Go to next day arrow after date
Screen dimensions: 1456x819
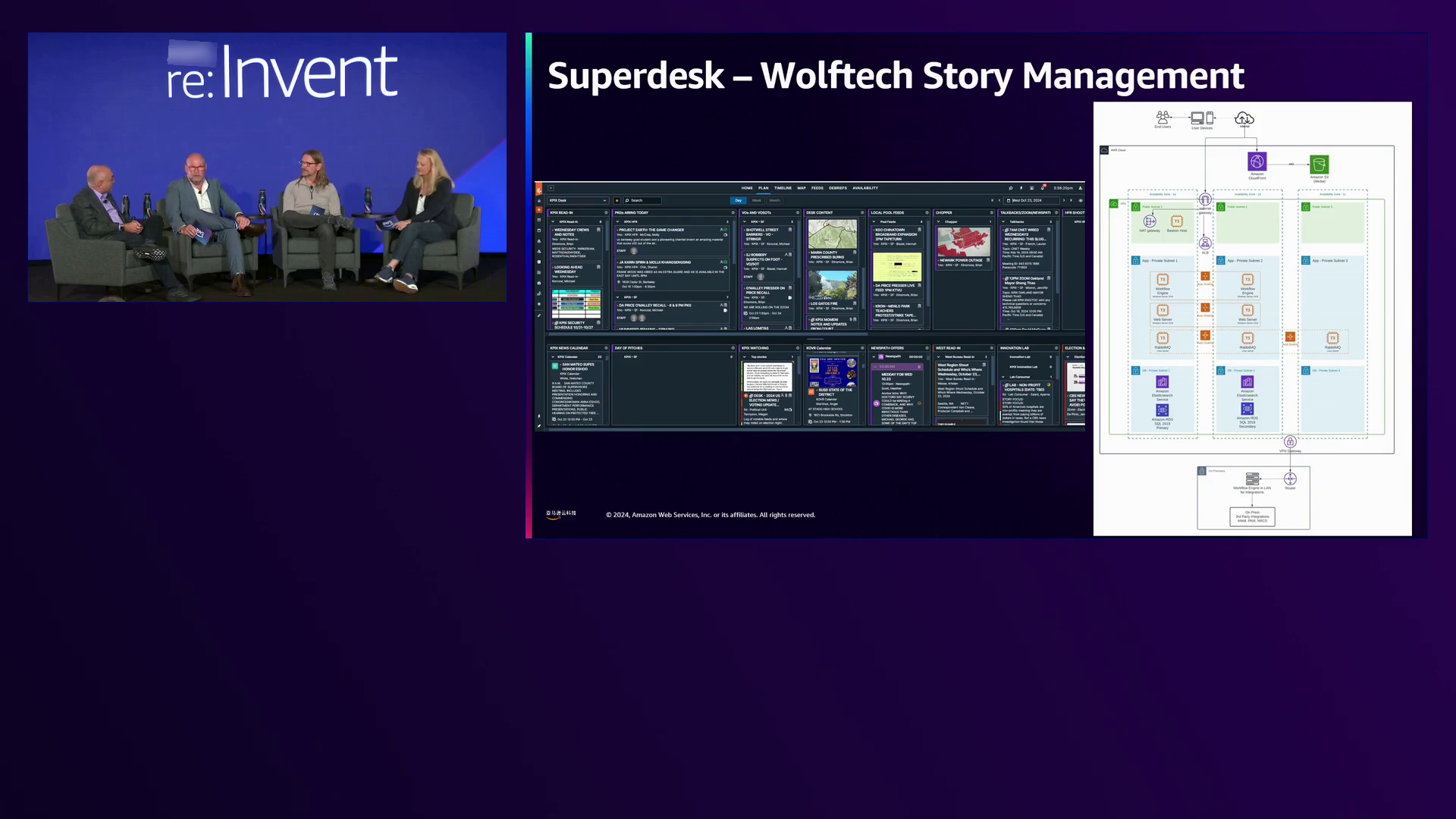[1063, 201]
